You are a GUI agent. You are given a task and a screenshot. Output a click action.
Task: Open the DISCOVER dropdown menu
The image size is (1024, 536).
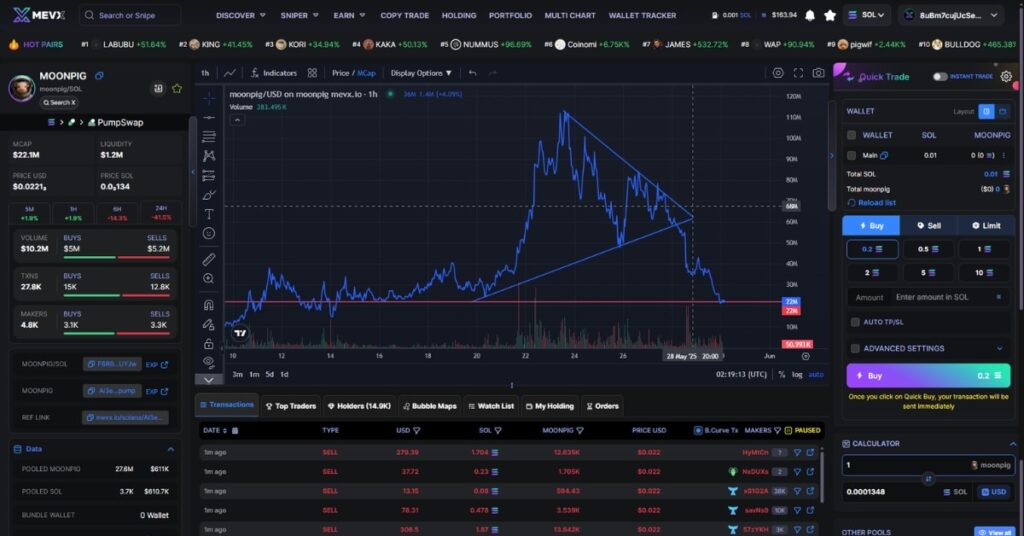(241, 15)
